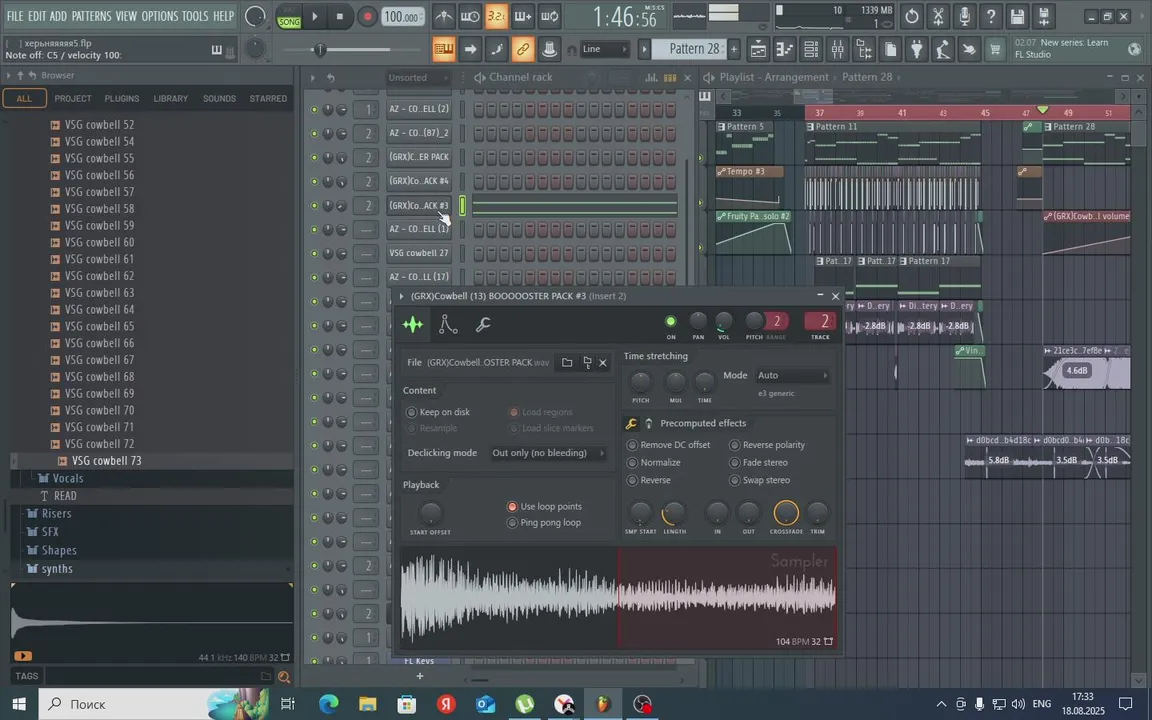This screenshot has width=1152, height=720.
Task: Open the Mixer view icon
Action: point(838,49)
